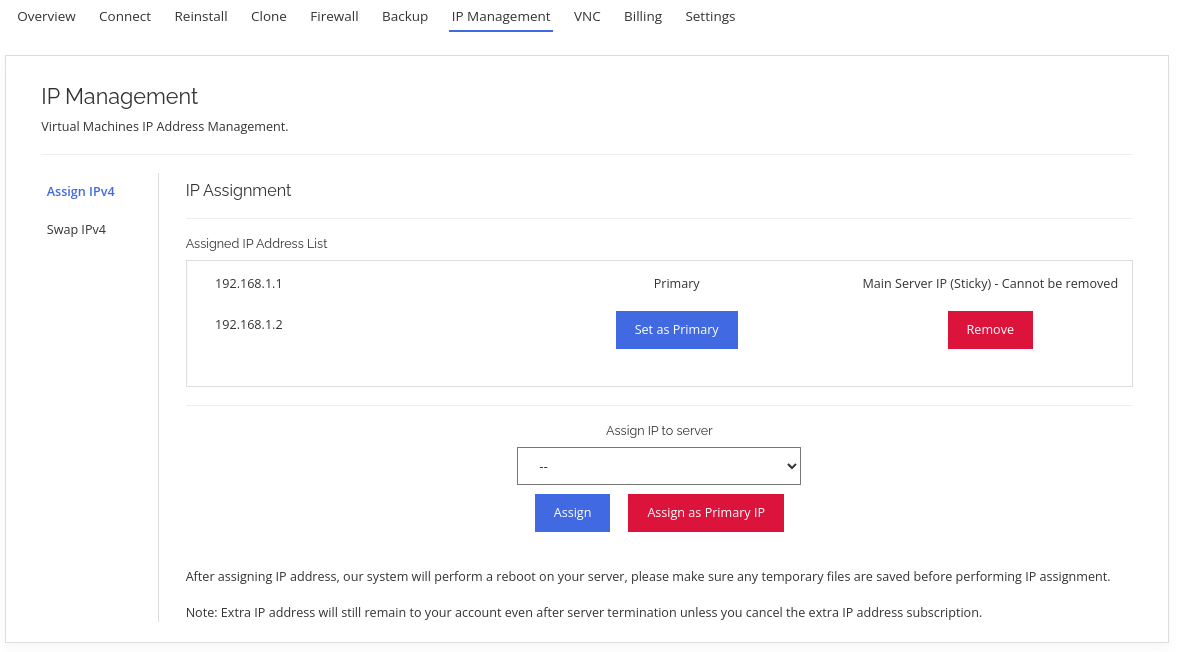The width and height of the screenshot is (1184, 652).
Task: Select the Clone tab
Action: click(x=269, y=17)
